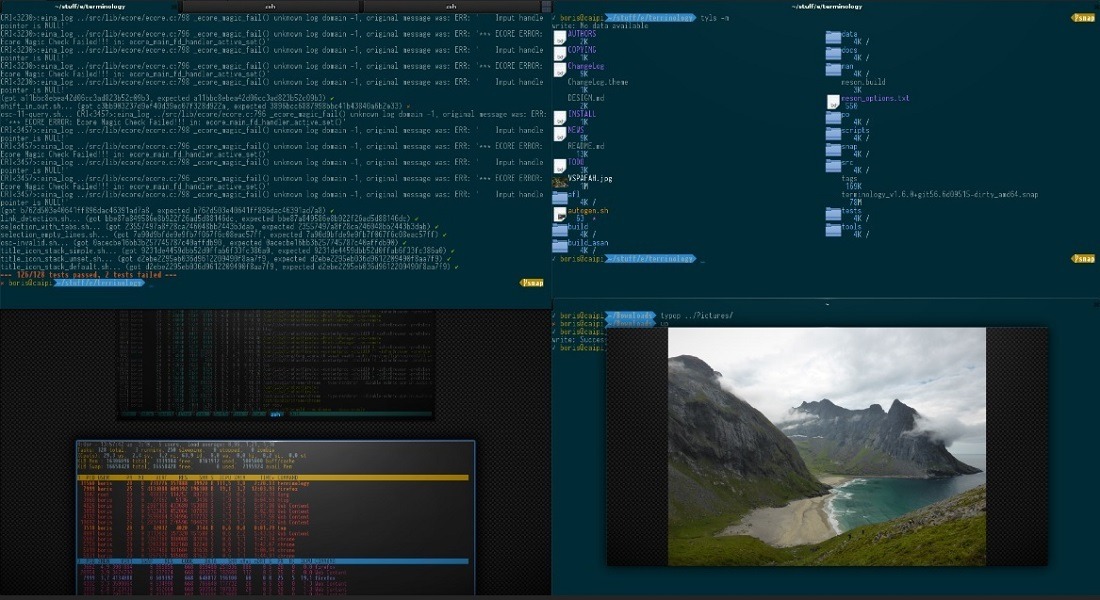Select the NEWS file icon

click(x=559, y=134)
